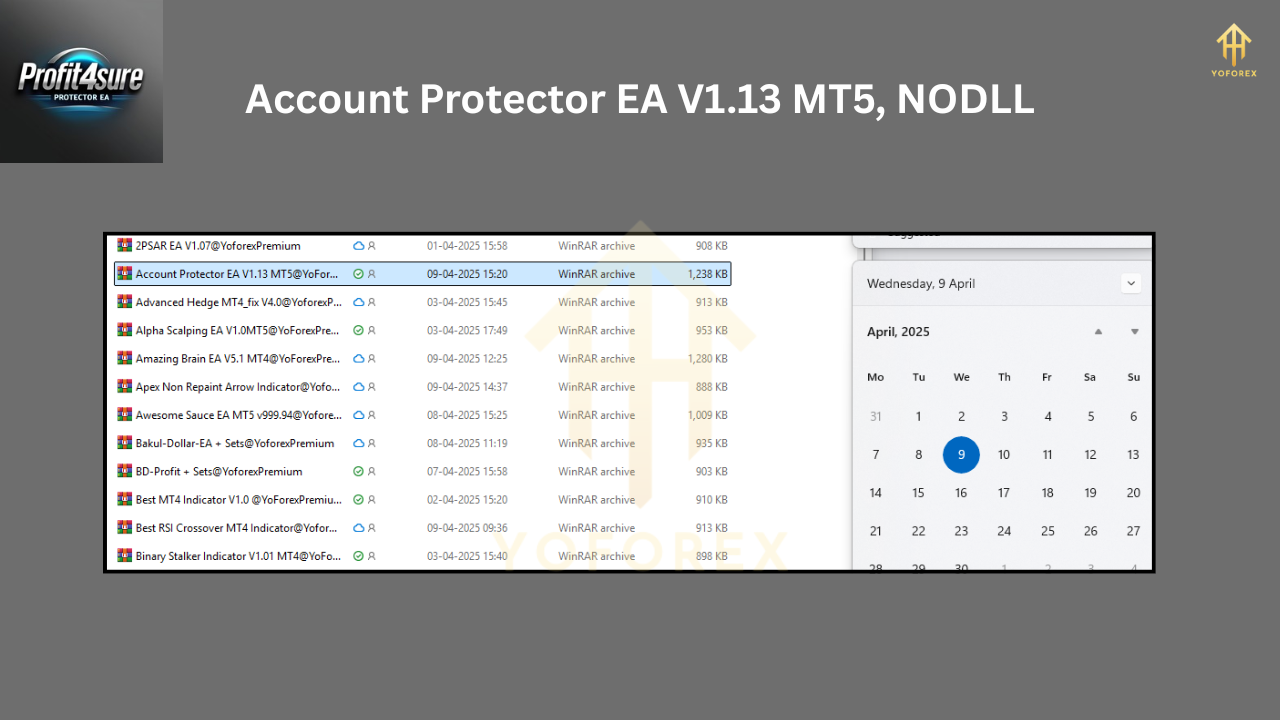The image size is (1280, 720).
Task: Click the Wednesday, 9 April date header
Action: pyautogui.click(x=921, y=283)
